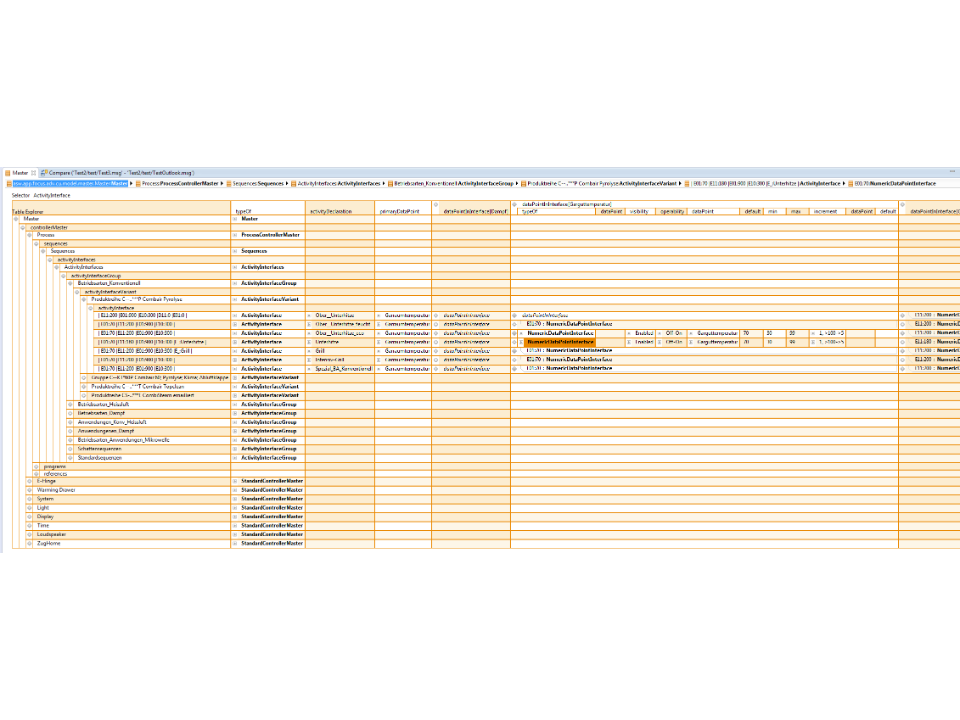
Task: Click the typeOf column header
Action: click(244, 212)
